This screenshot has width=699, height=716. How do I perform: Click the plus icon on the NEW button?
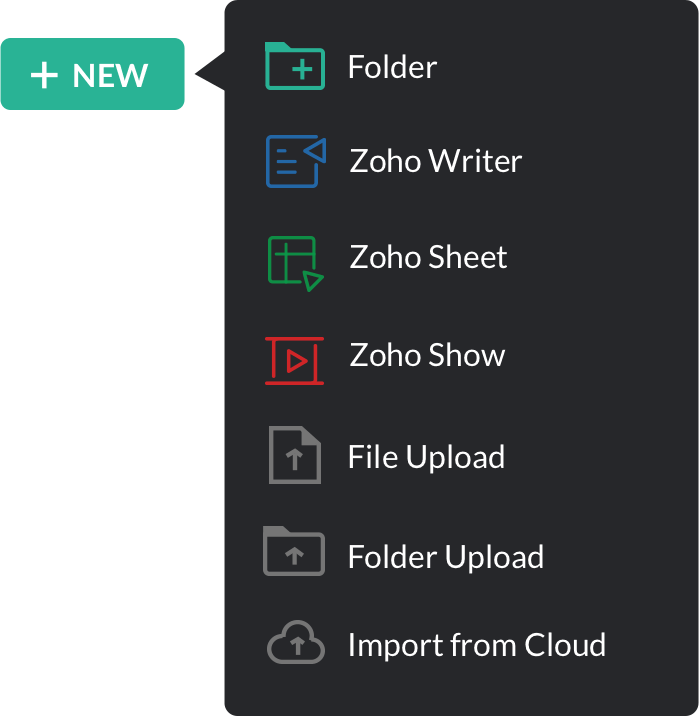[x=44, y=75]
